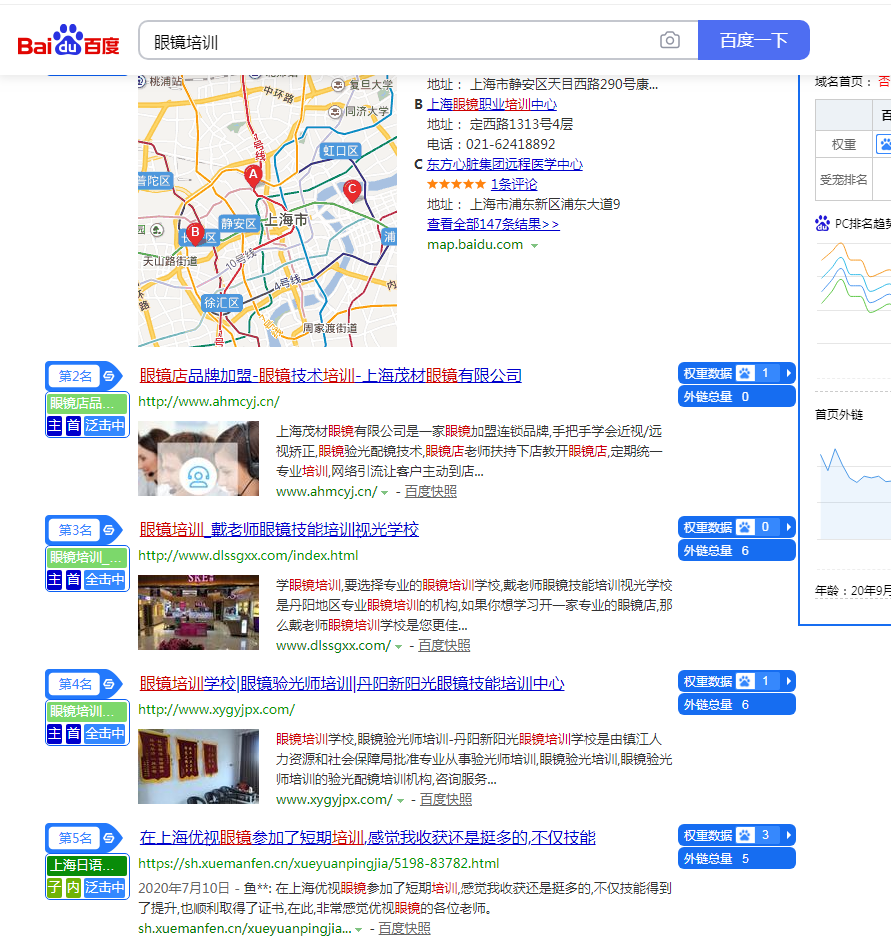891x939 pixels.
Task: Click the swirl icon beside 第3名
Action: click(109, 530)
